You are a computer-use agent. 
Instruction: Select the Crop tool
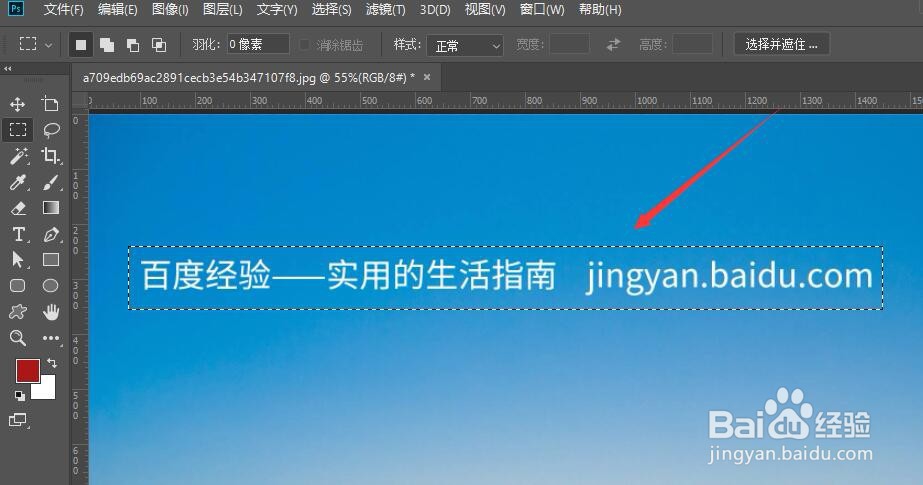(x=51, y=155)
